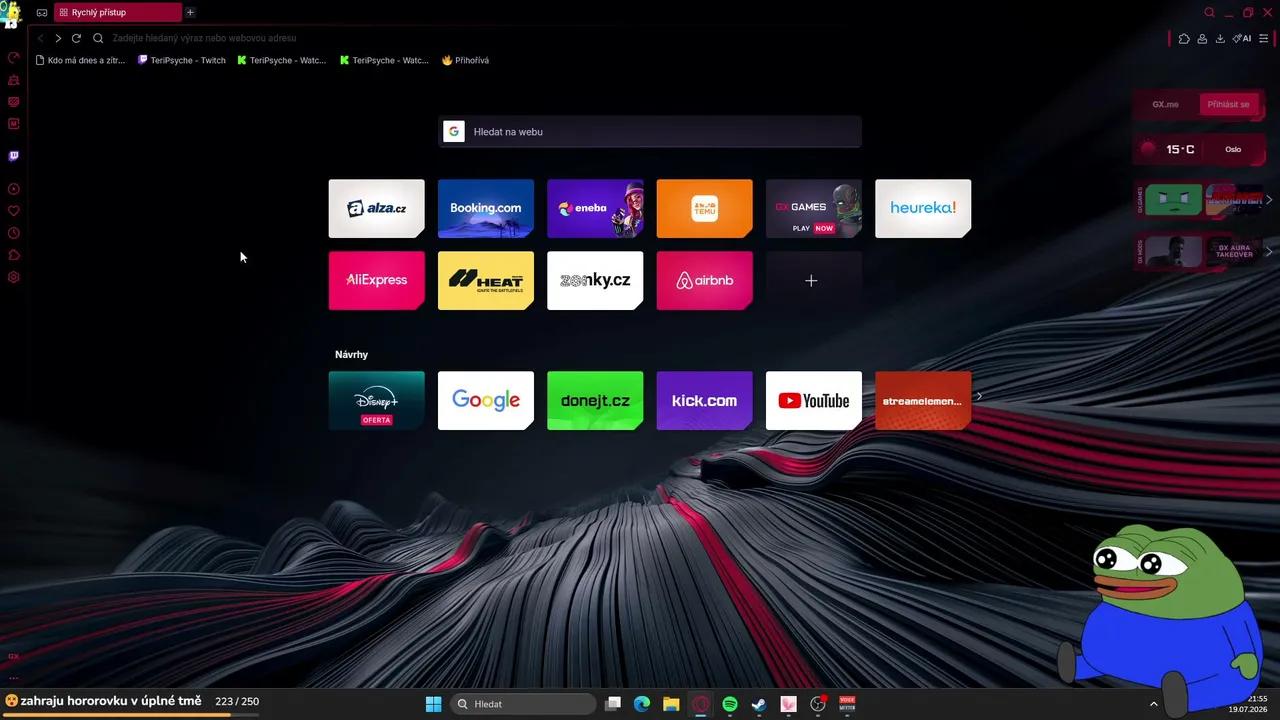1280x720 pixels.
Task: Click the address bar field
Action: coord(630,38)
